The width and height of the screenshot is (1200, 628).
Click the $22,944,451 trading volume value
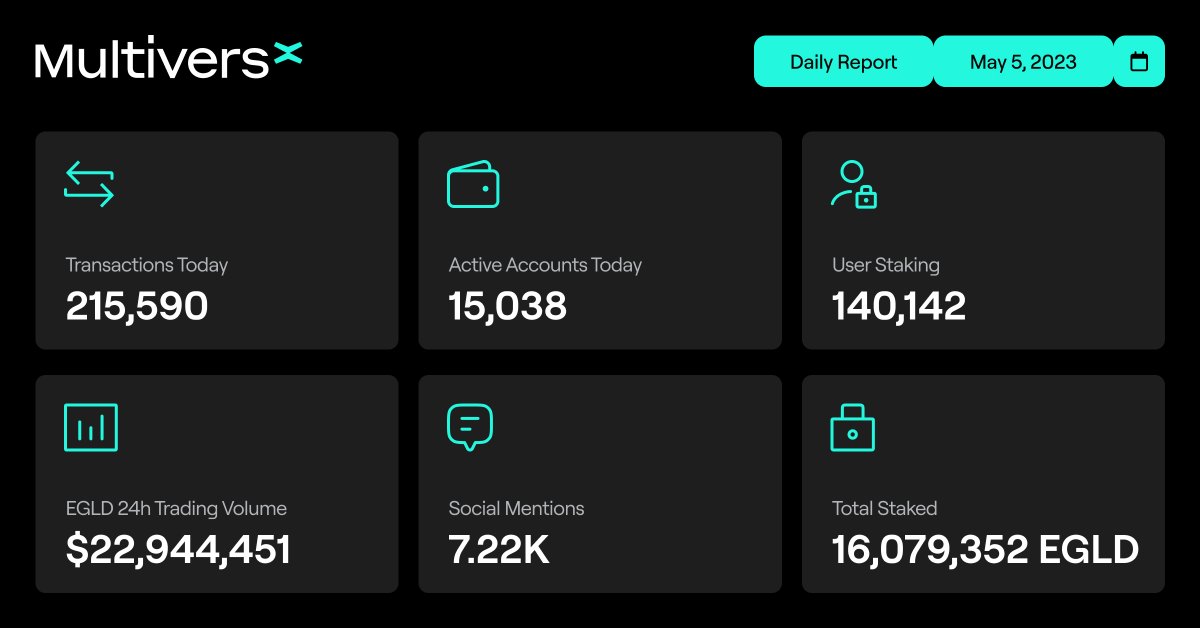tap(178, 550)
